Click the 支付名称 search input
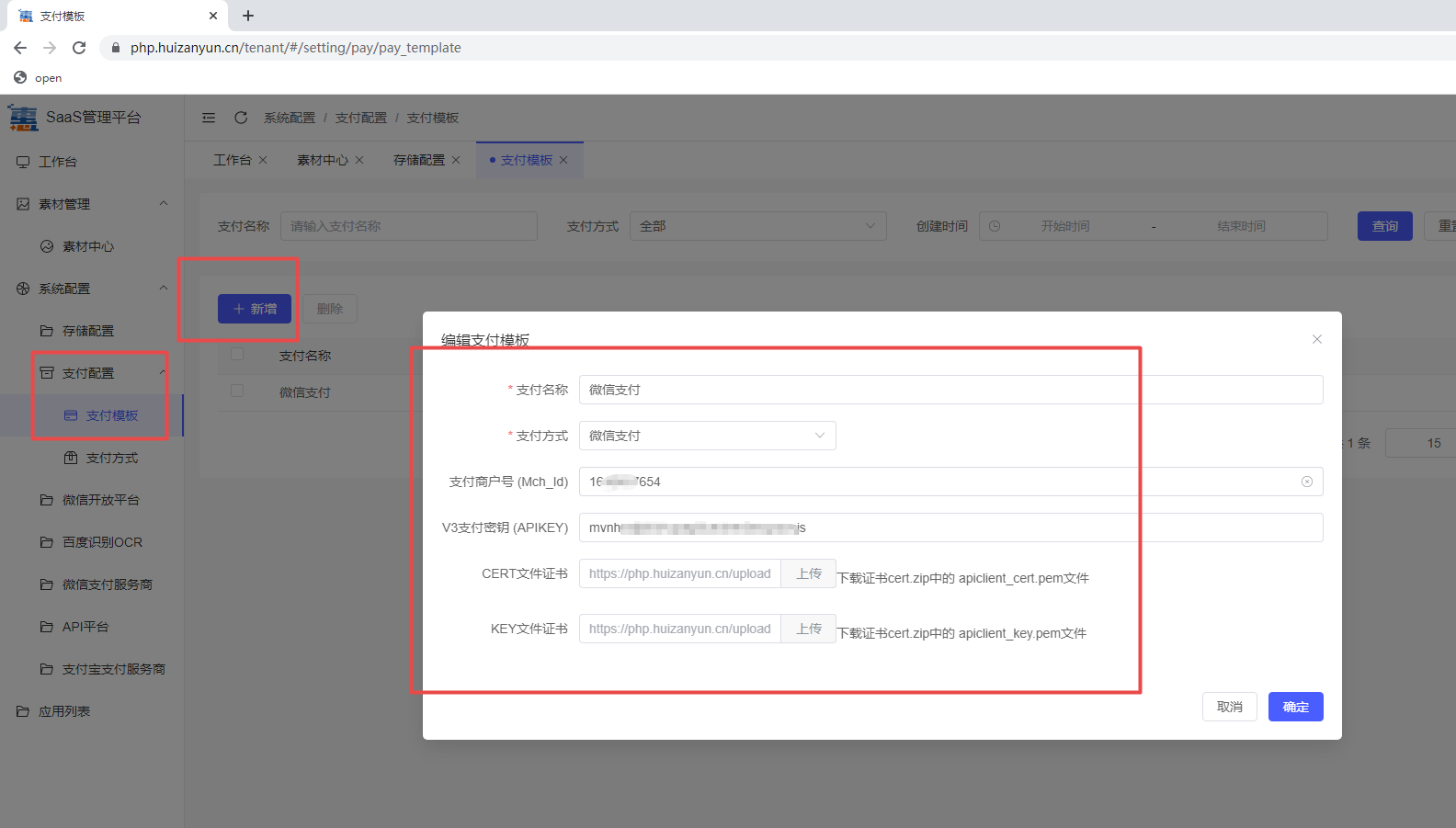Viewport: 1456px width, 828px height. [409, 226]
